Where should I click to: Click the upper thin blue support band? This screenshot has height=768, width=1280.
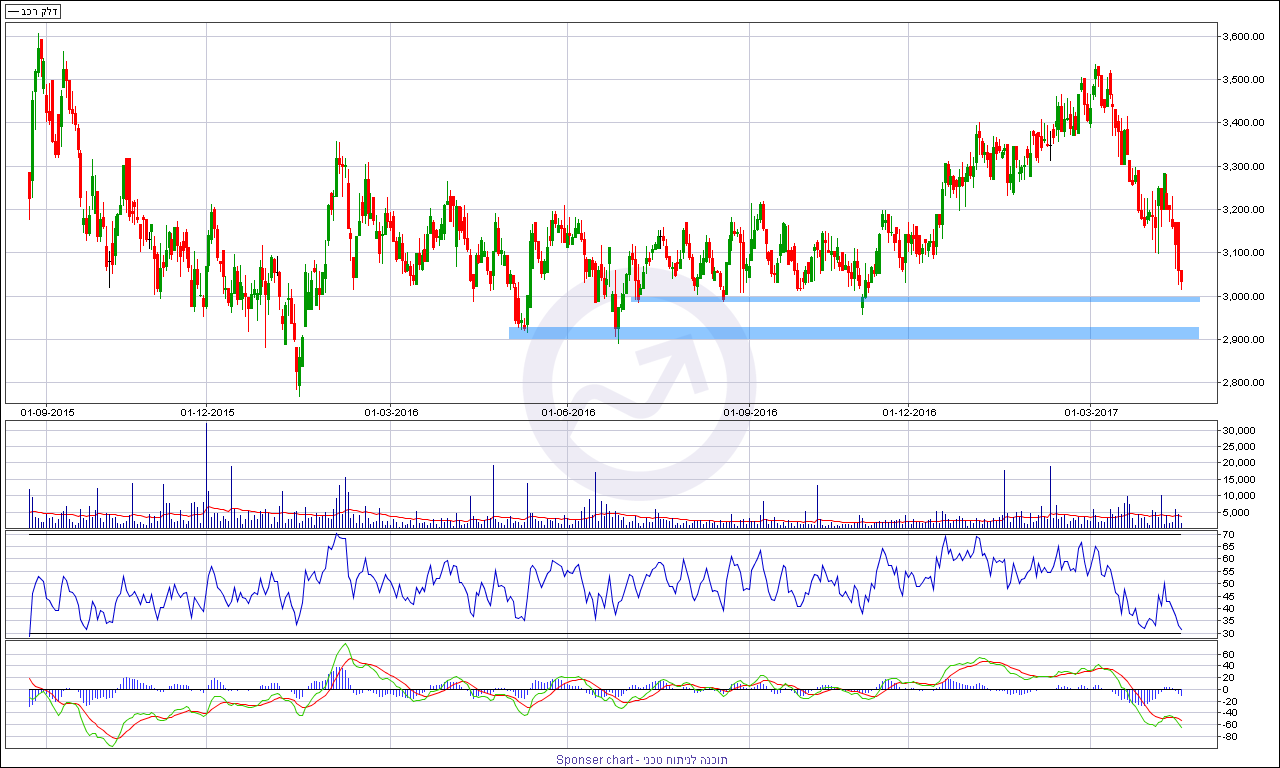tap(915, 298)
